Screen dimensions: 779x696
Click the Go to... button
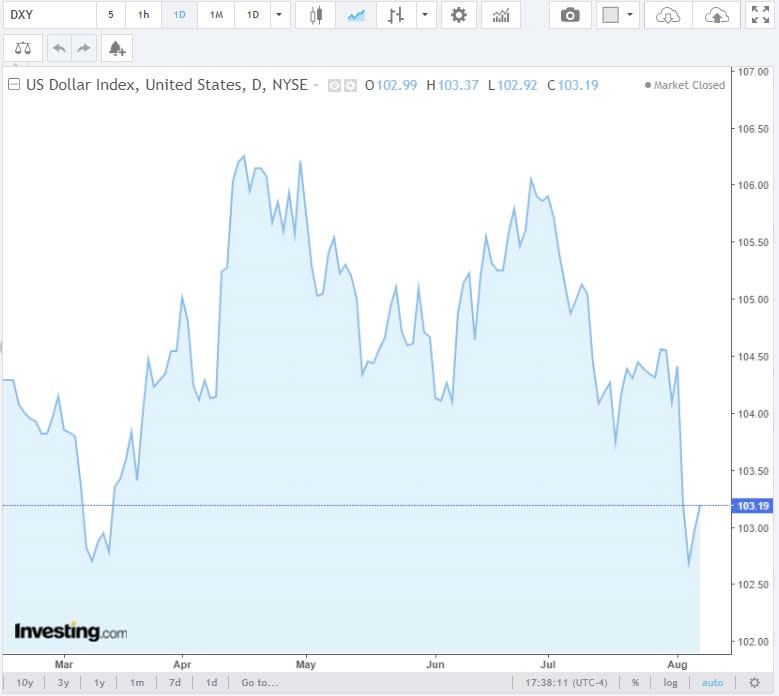click(259, 683)
